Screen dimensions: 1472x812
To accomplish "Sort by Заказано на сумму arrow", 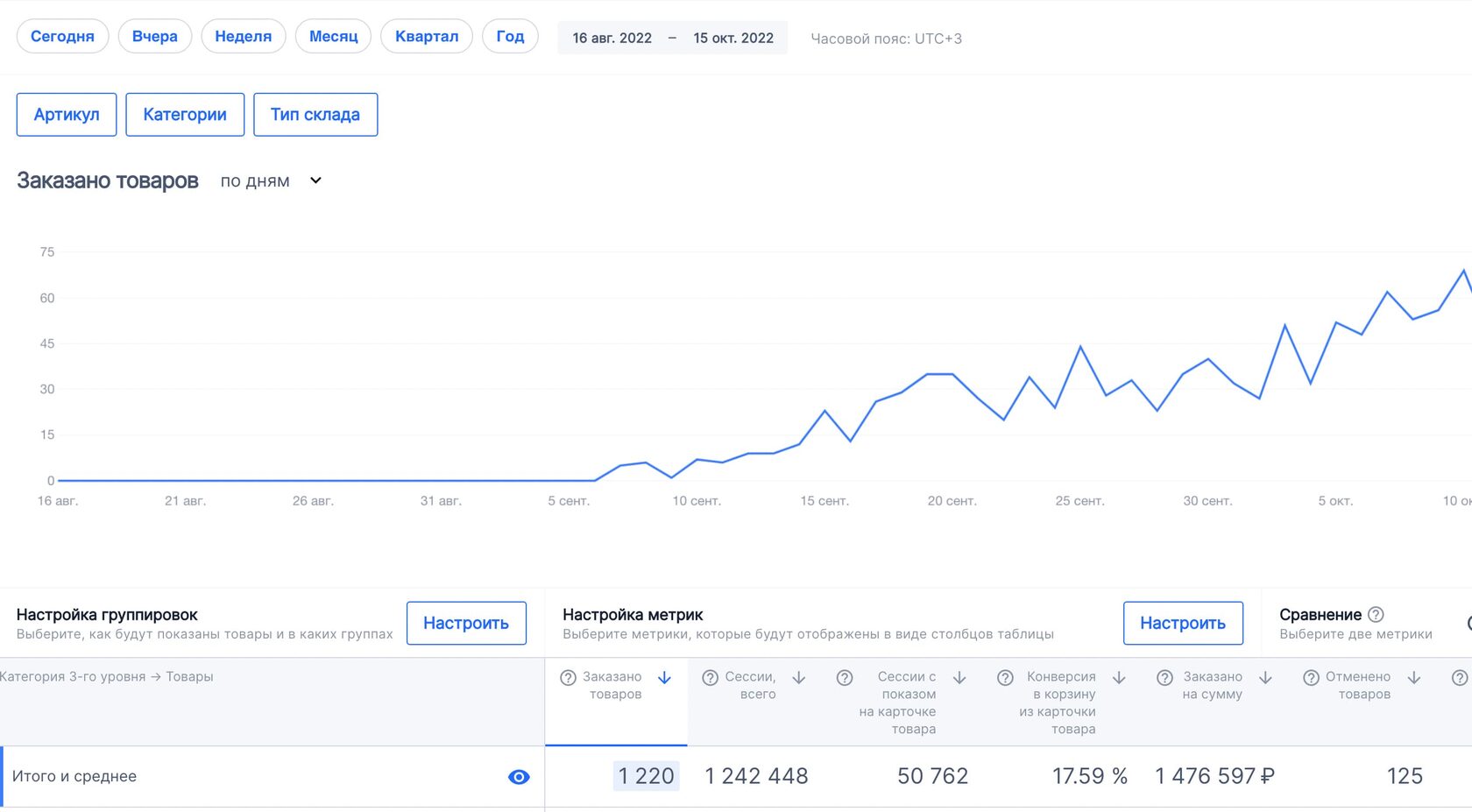I will click(x=1265, y=677).
